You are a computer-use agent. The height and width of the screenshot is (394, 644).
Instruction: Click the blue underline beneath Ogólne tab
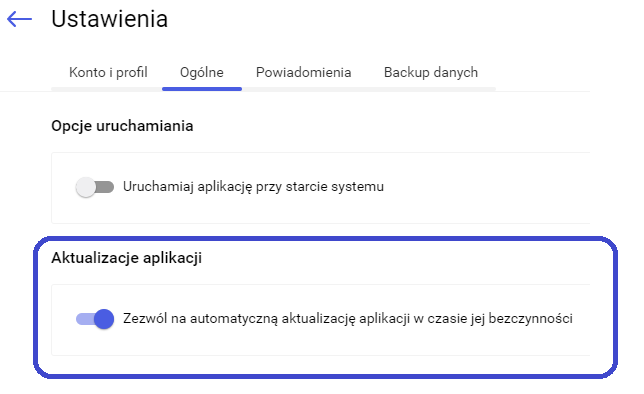tap(202, 89)
